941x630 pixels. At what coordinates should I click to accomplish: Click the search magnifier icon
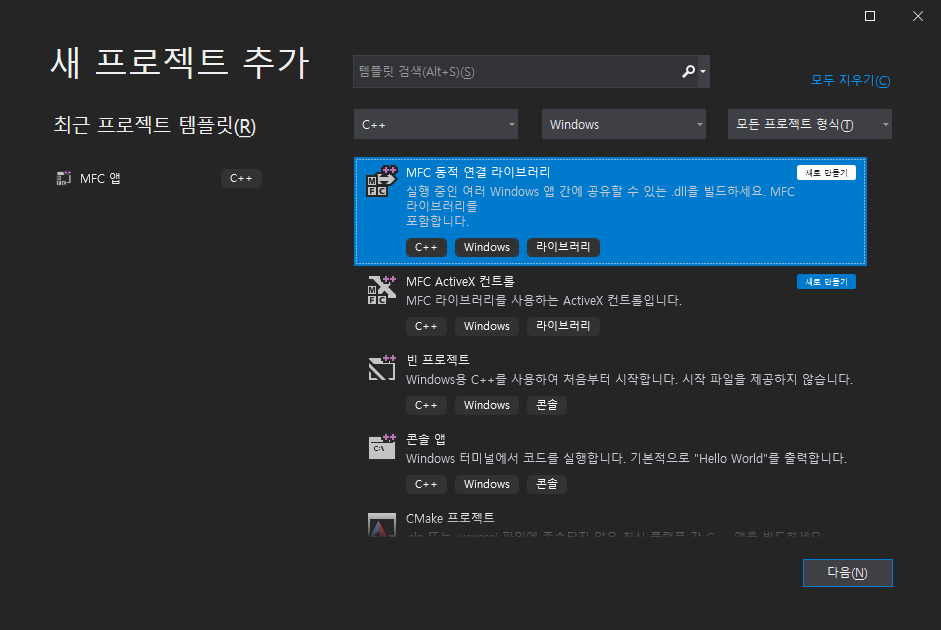[688, 71]
